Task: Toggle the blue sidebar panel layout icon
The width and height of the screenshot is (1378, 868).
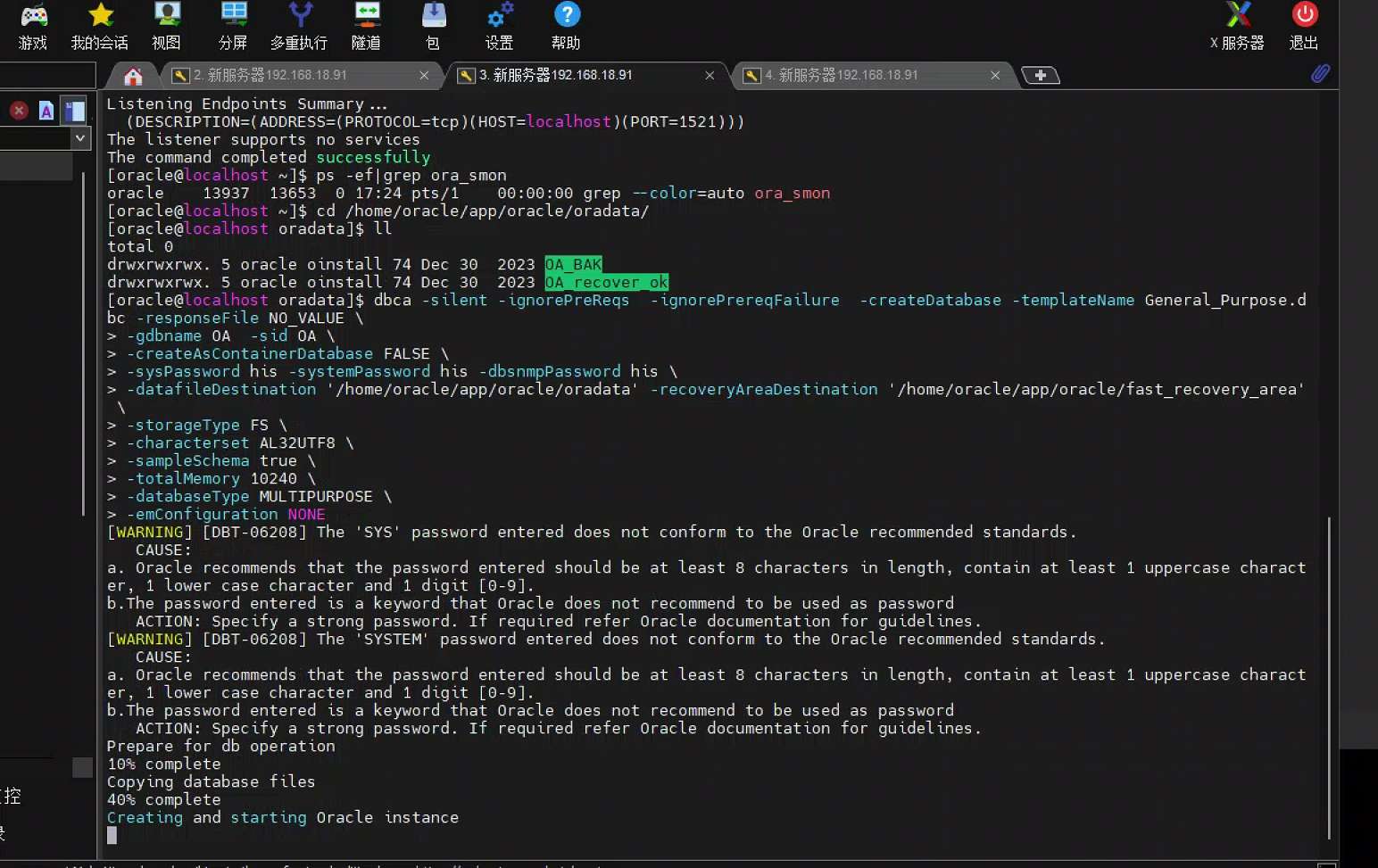Action: coord(74,111)
